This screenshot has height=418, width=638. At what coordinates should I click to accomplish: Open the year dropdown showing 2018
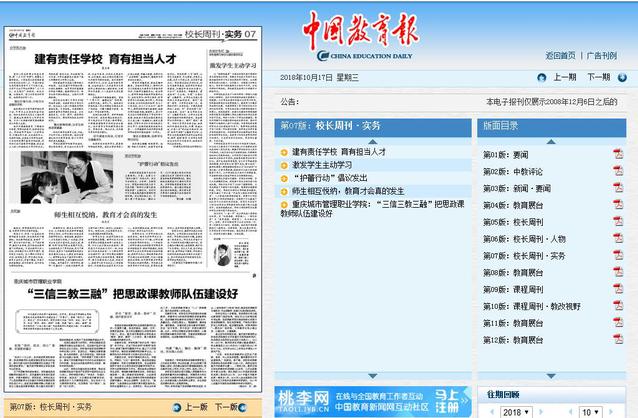coord(515,412)
